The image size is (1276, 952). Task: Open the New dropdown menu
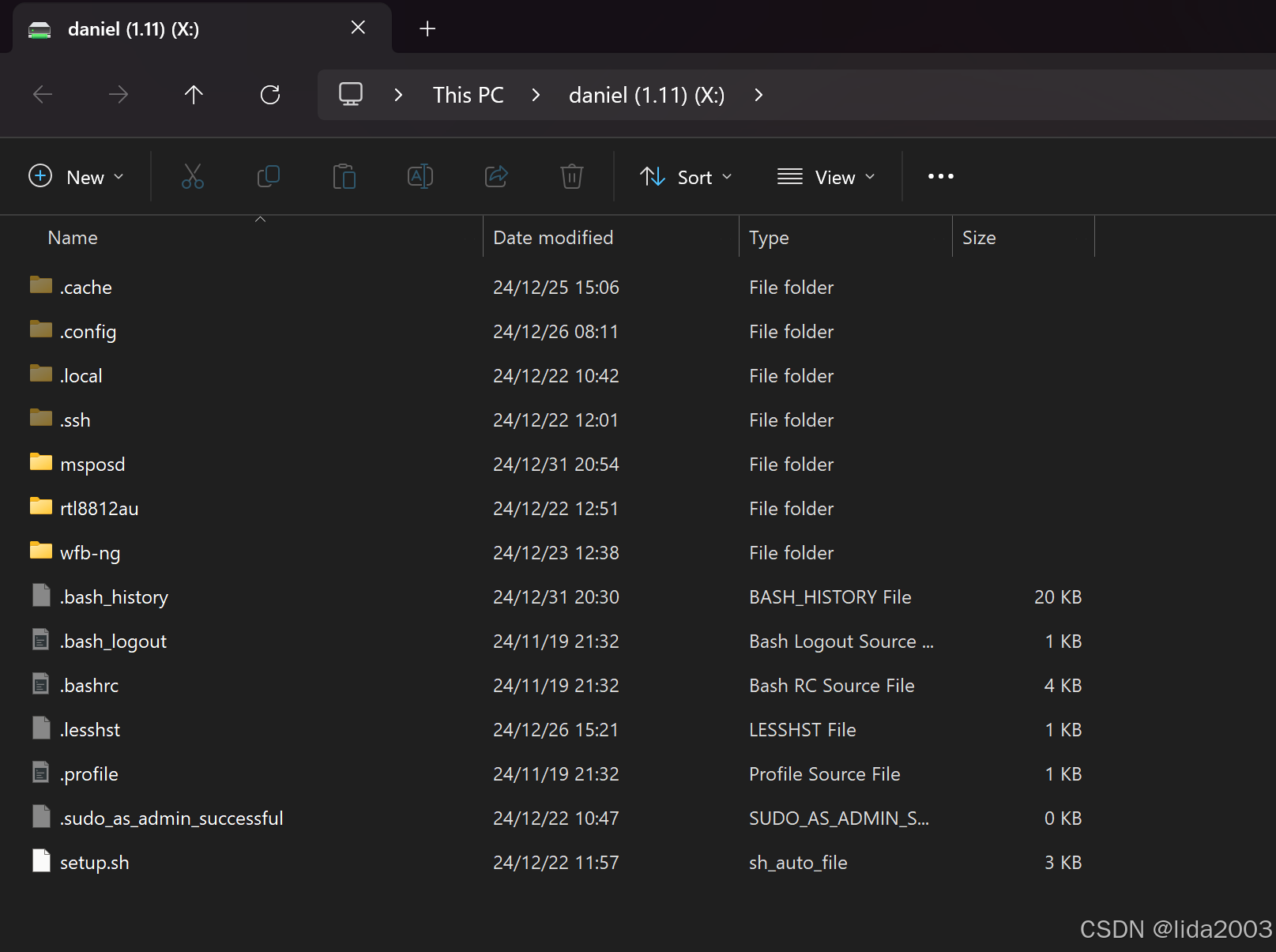pyautogui.click(x=77, y=176)
